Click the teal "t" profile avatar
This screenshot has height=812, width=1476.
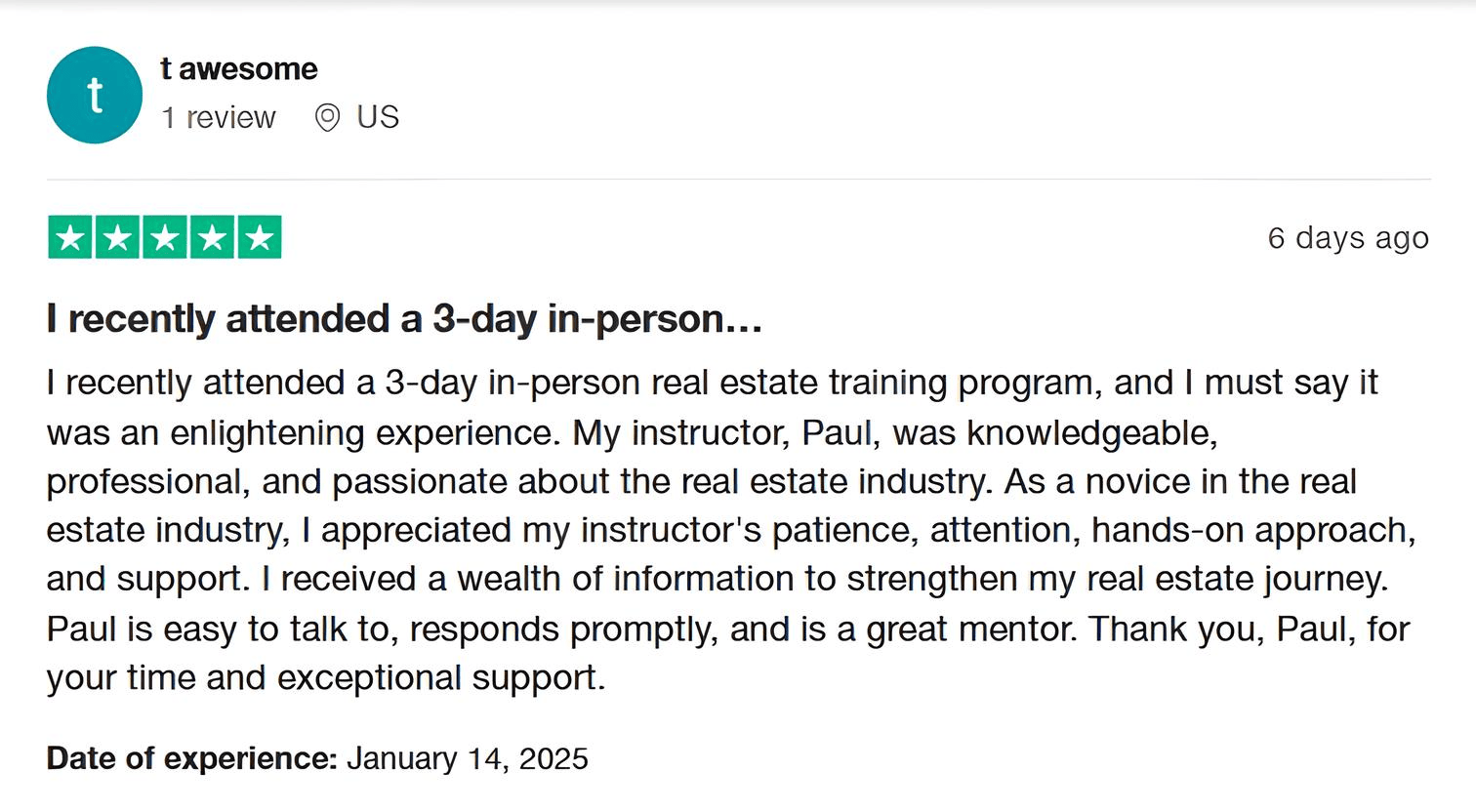pyautogui.click(x=95, y=96)
